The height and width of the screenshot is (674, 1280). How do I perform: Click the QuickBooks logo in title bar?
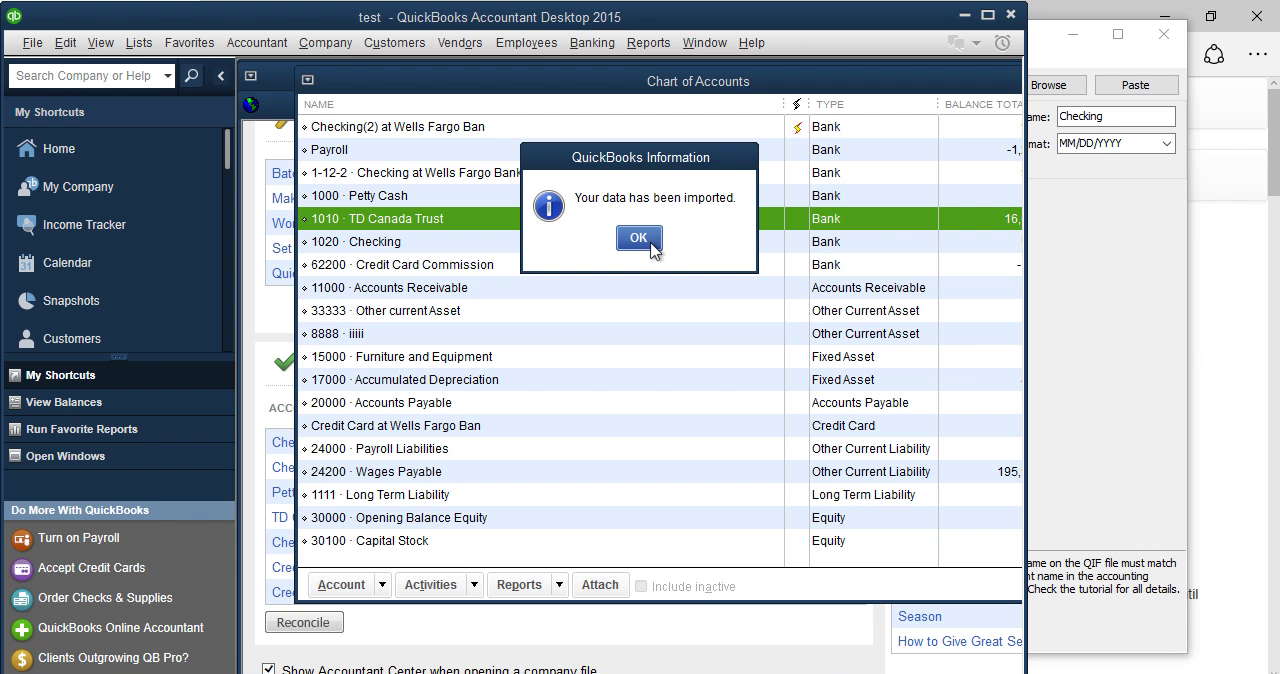[x=13, y=16]
